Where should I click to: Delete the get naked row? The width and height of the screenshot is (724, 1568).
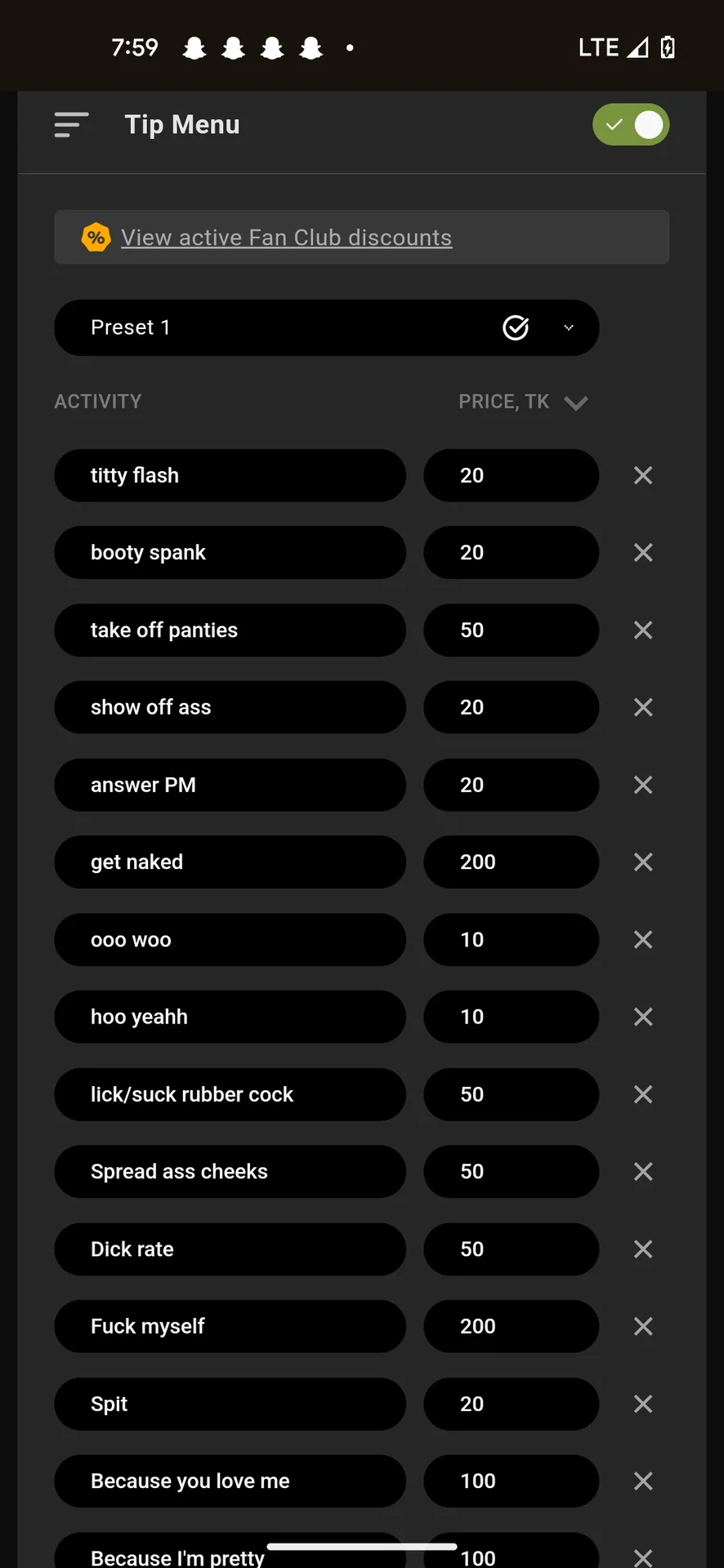click(x=643, y=862)
